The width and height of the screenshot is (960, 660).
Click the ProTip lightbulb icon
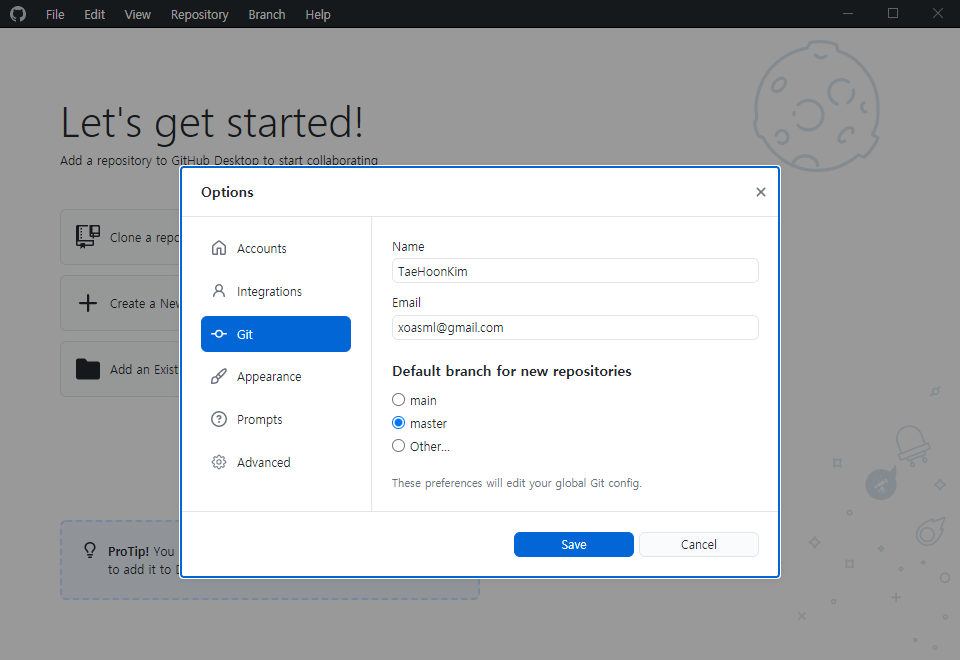click(x=90, y=550)
